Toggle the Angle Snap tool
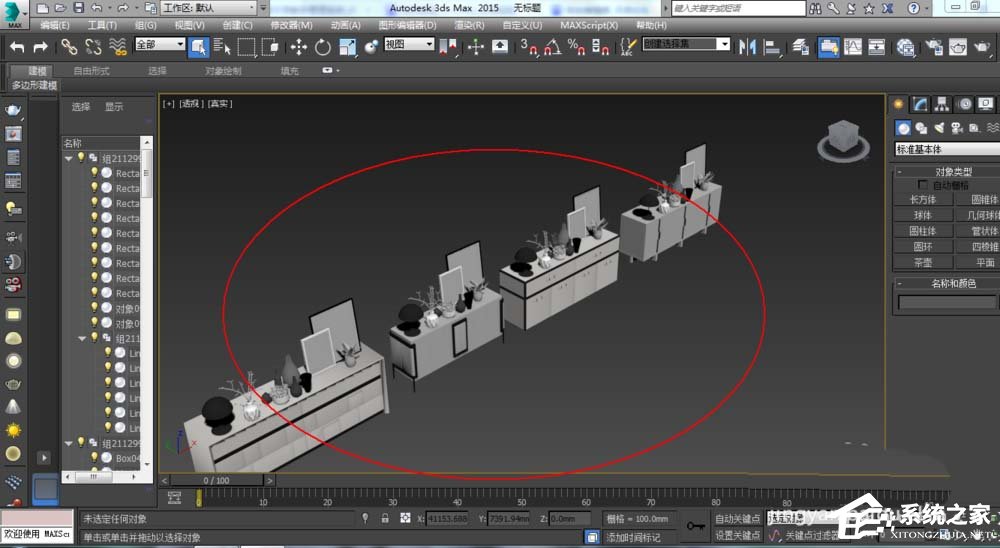This screenshot has width=1000, height=548. 551,47
